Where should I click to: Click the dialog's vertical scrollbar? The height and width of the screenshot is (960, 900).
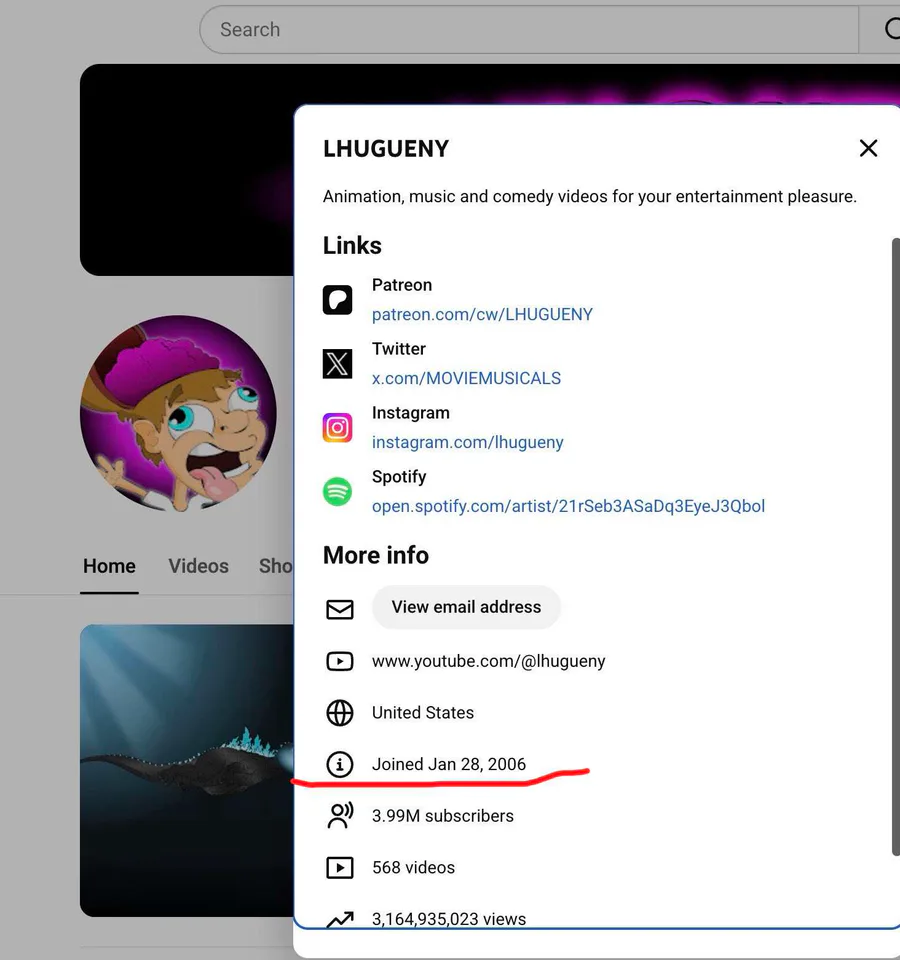click(896, 547)
